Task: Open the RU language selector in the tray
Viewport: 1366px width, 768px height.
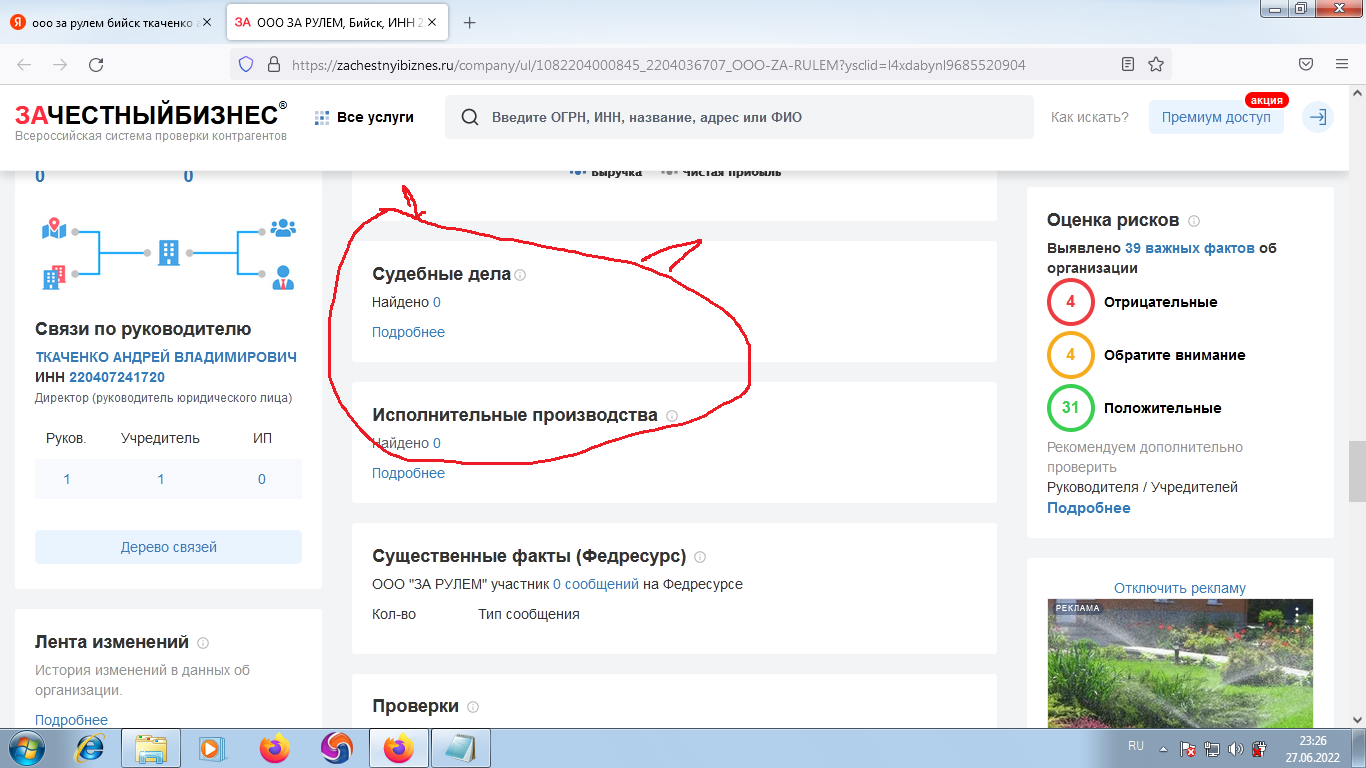Action: 1135,747
